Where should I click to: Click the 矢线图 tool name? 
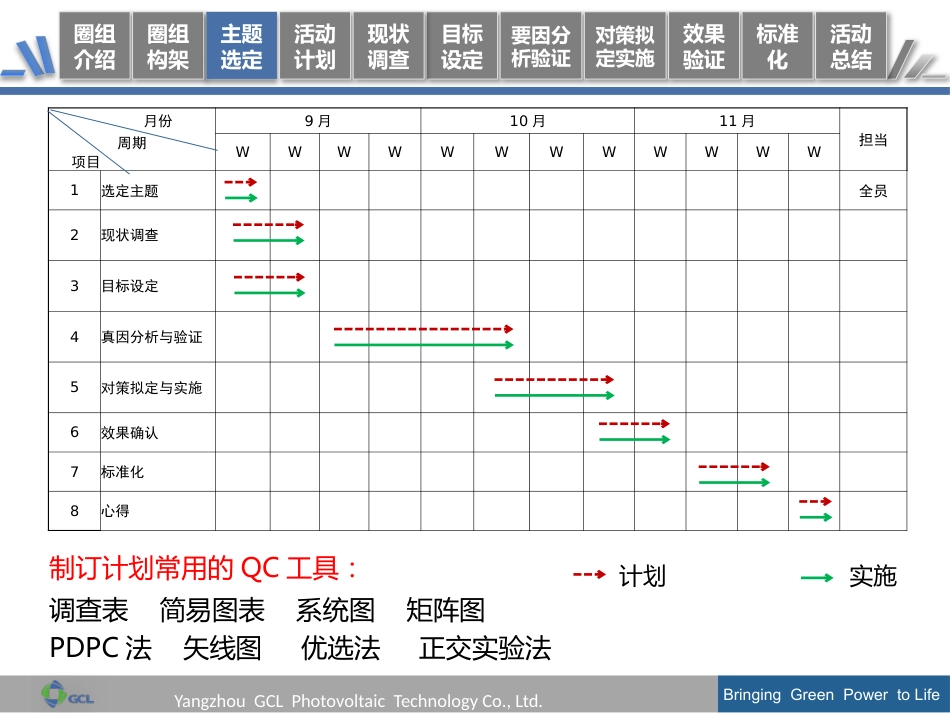pyautogui.click(x=222, y=648)
